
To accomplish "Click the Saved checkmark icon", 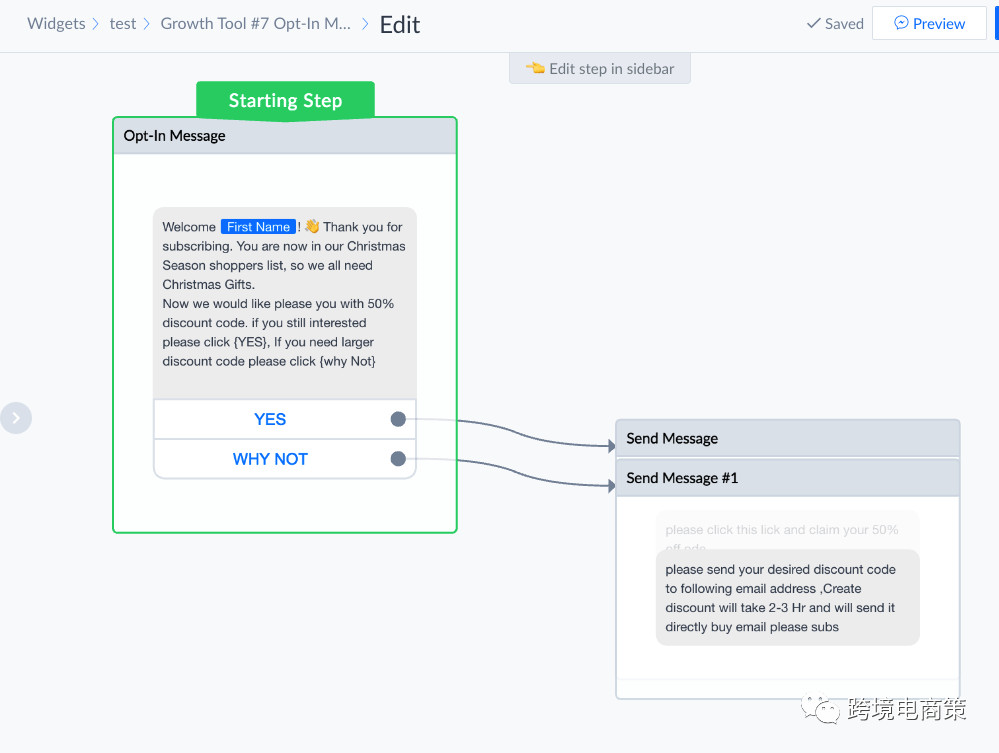I will pos(813,23).
